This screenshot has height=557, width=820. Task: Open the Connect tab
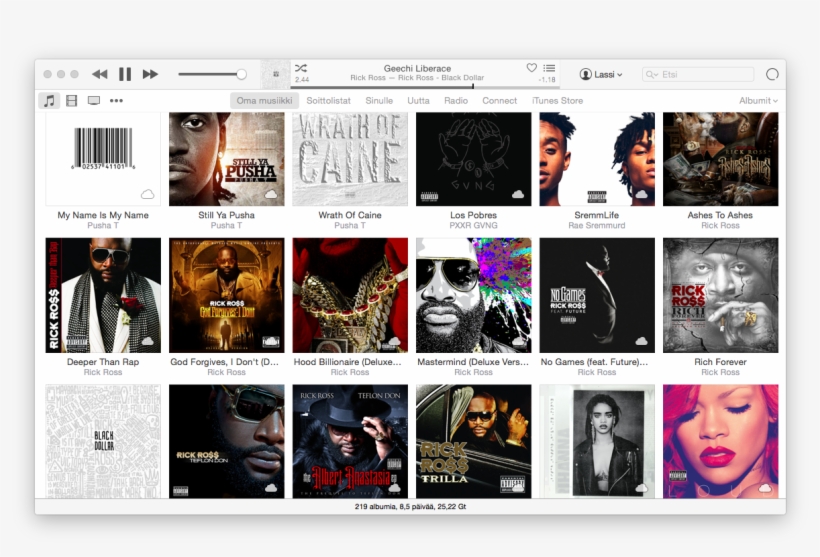(499, 100)
